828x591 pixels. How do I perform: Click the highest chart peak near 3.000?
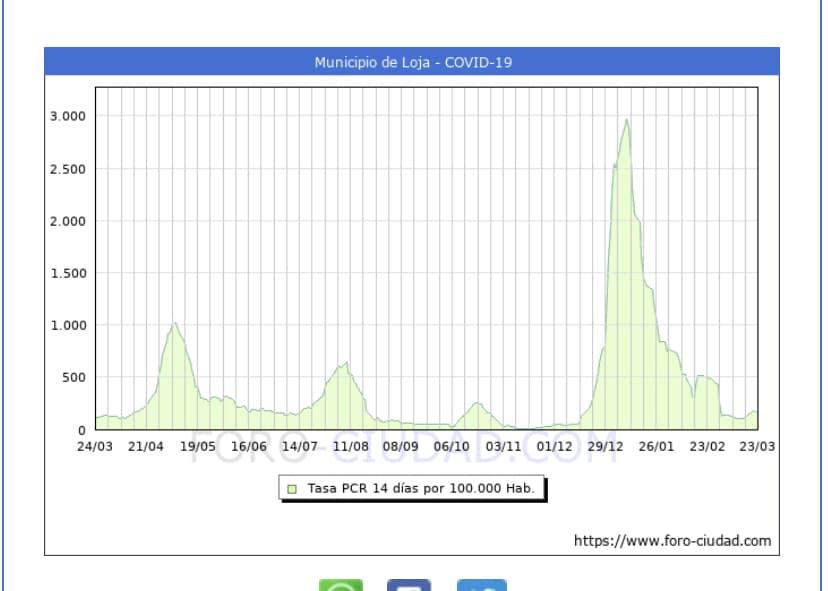[627, 121]
